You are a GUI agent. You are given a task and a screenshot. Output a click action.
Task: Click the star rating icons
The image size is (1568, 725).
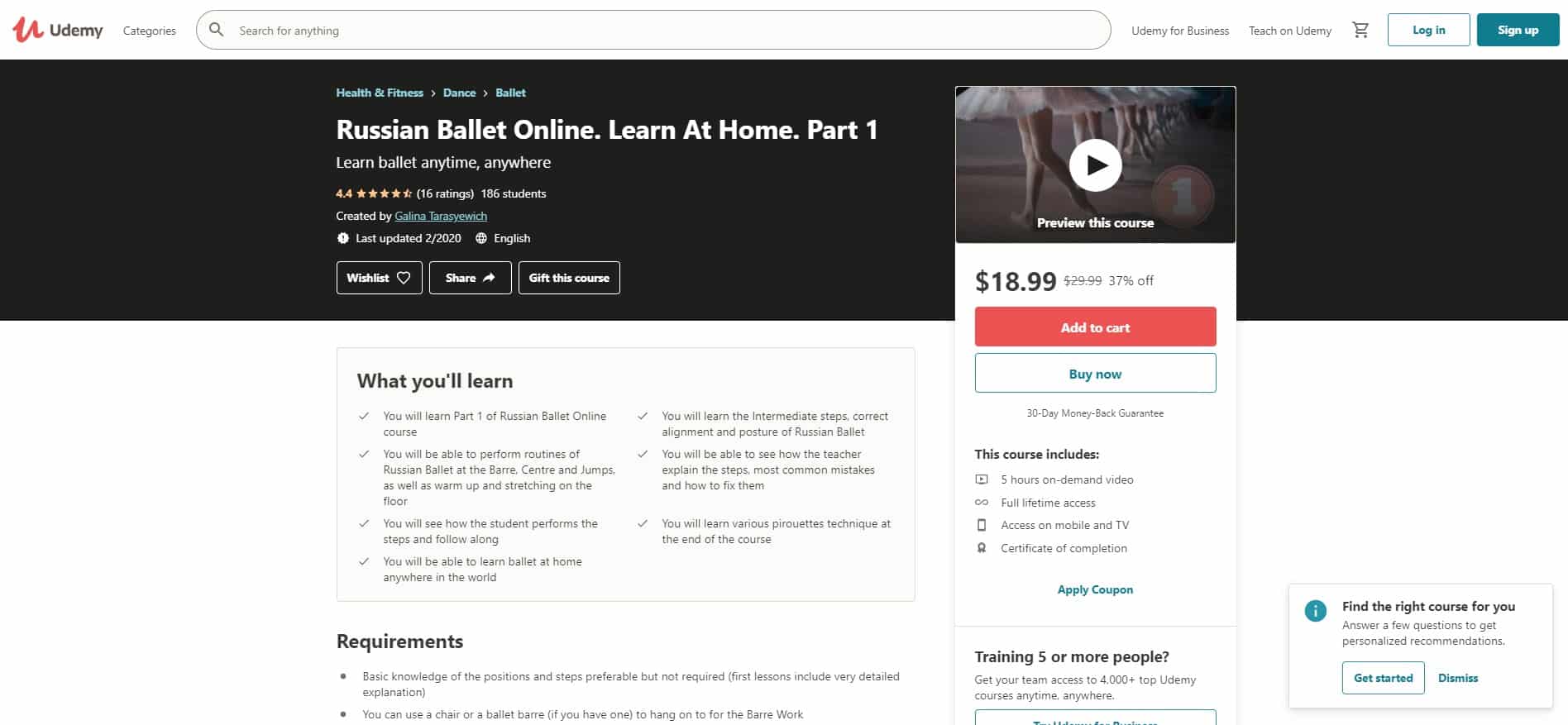tap(385, 193)
